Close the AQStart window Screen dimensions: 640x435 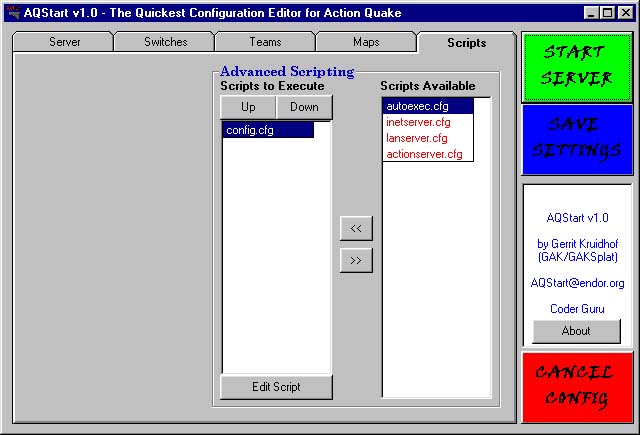625,13
